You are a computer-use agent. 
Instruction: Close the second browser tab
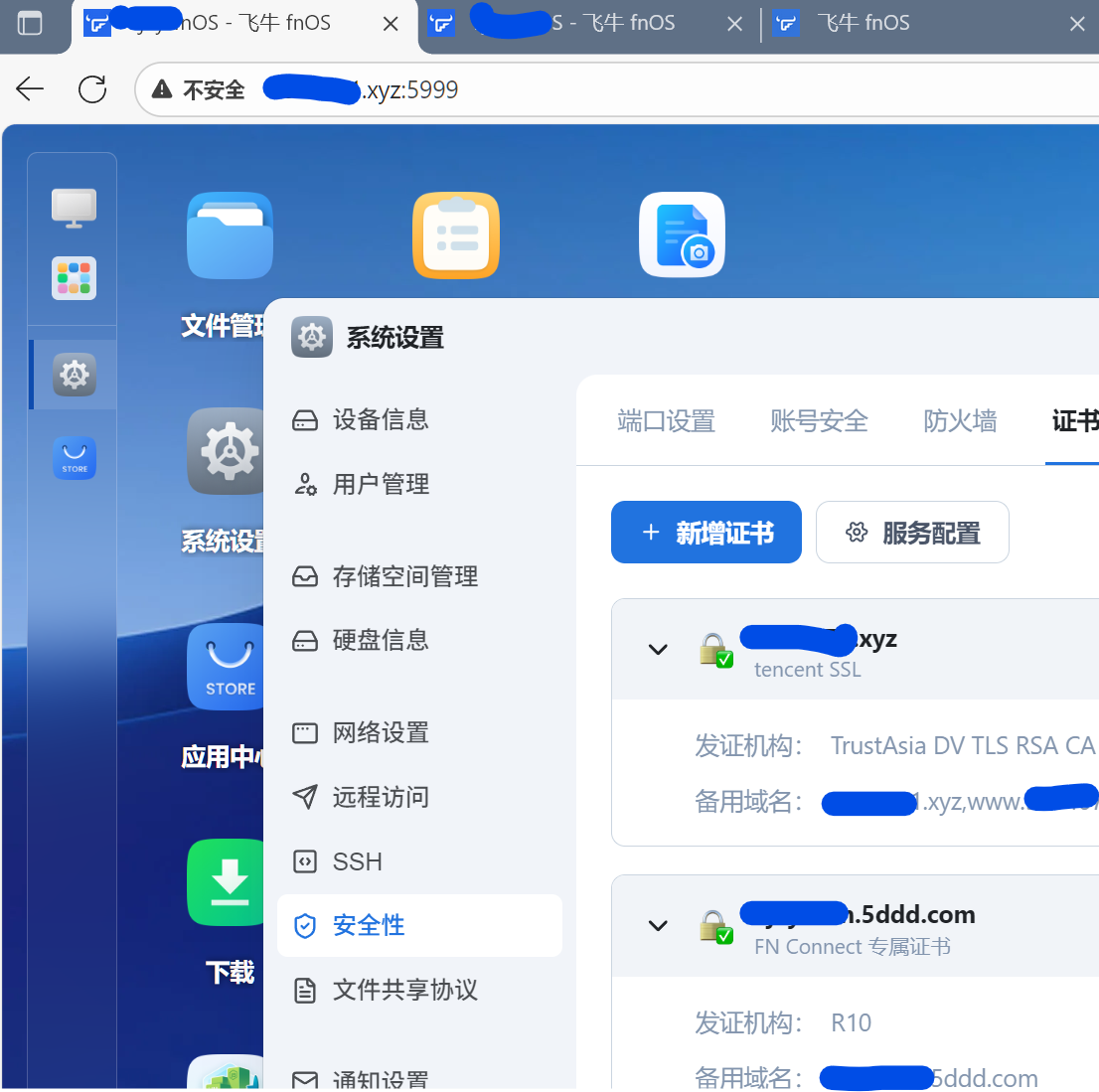tap(734, 24)
